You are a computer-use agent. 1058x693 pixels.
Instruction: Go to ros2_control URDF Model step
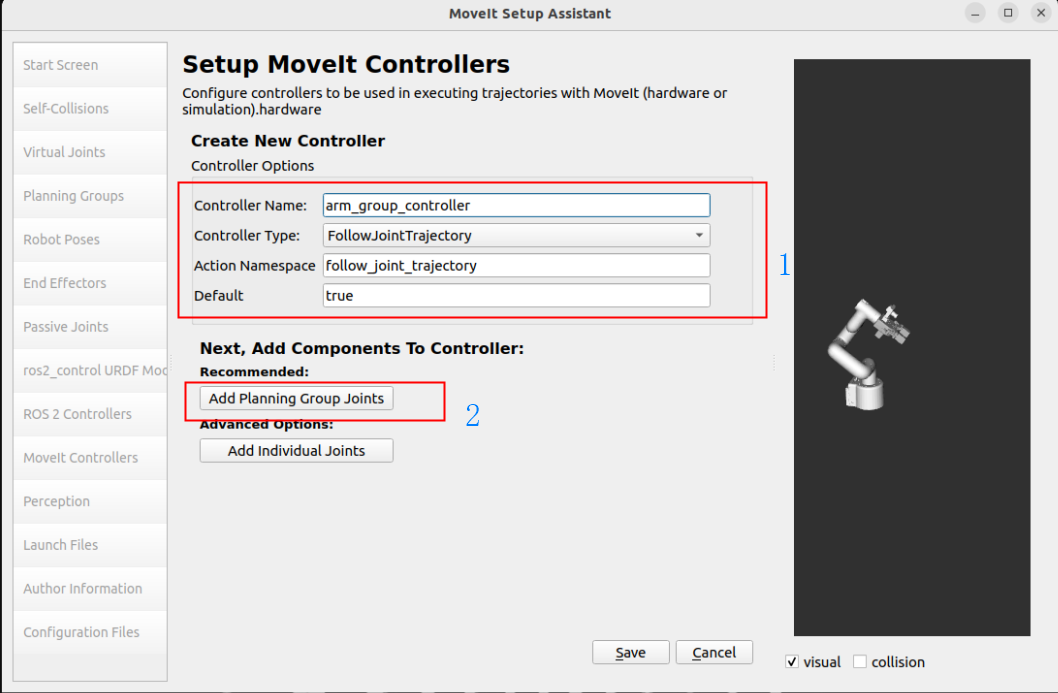click(x=90, y=370)
